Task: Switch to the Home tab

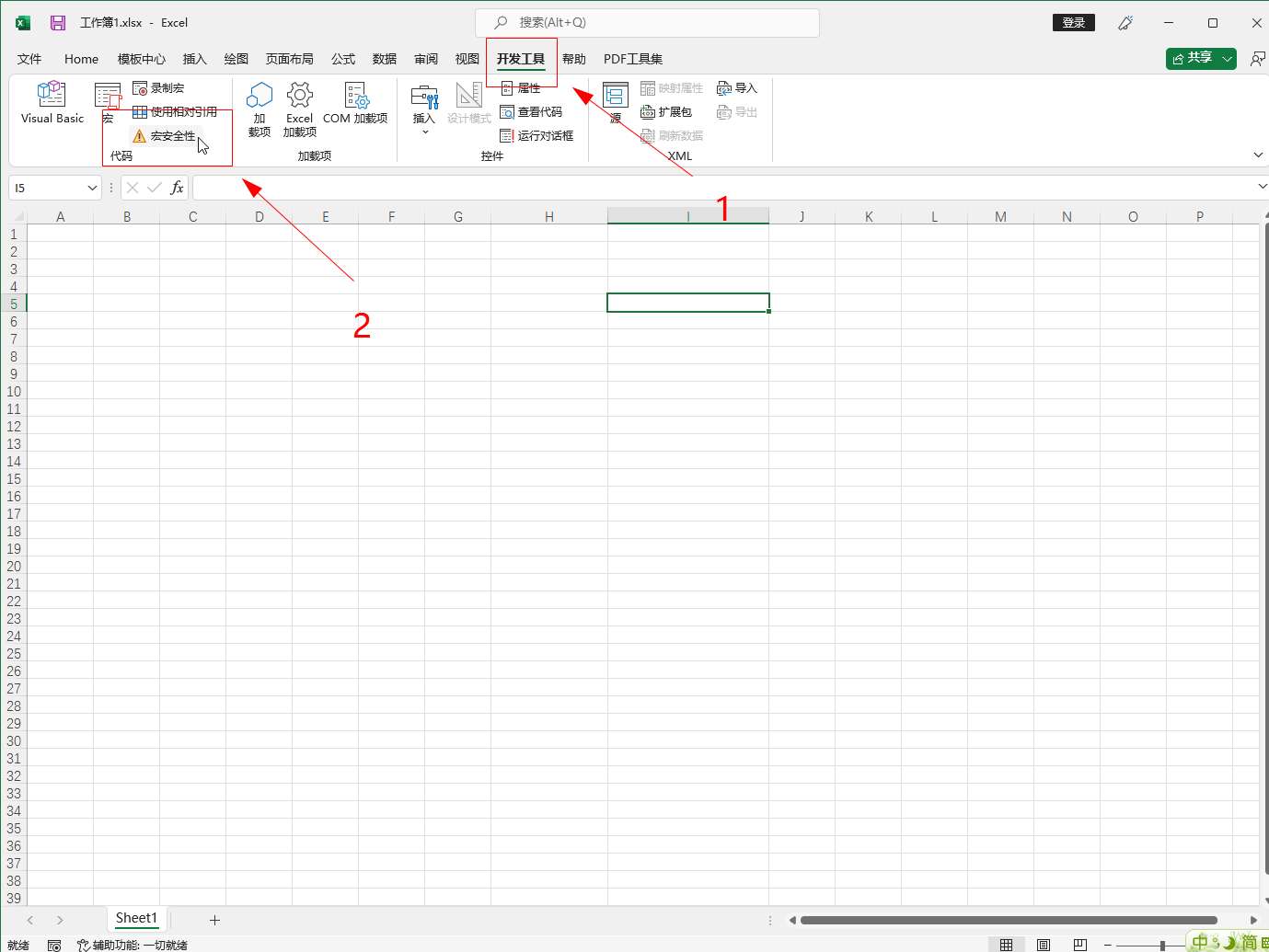Action: (x=81, y=59)
